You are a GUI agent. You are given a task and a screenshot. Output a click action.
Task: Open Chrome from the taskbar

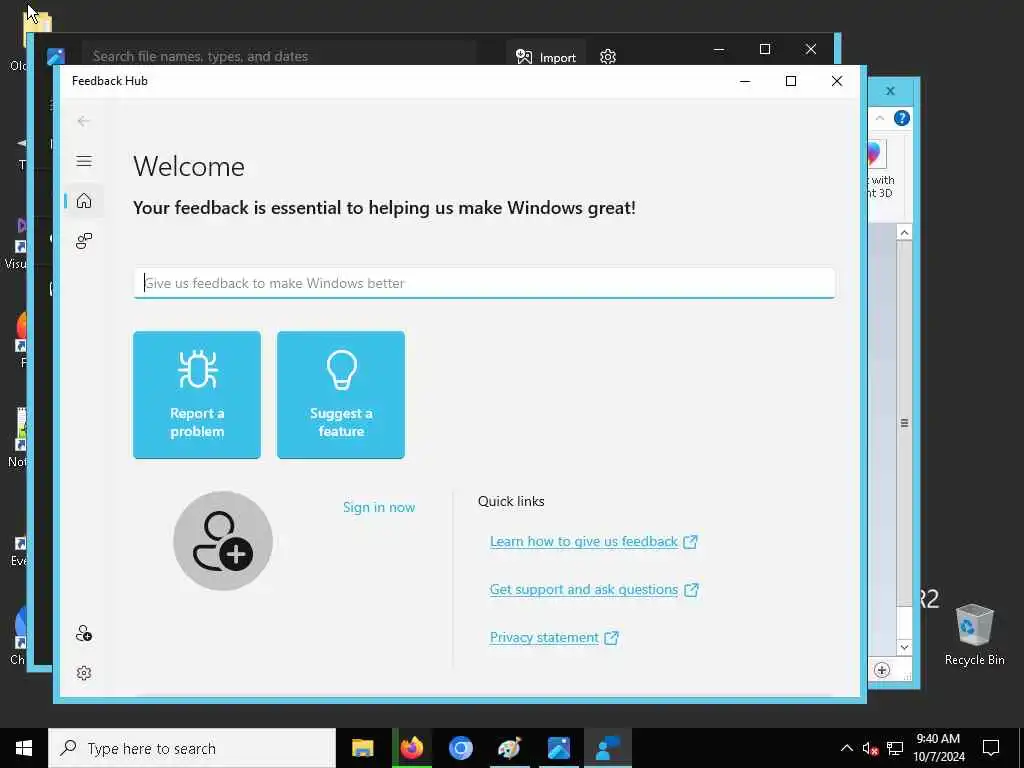tap(461, 748)
